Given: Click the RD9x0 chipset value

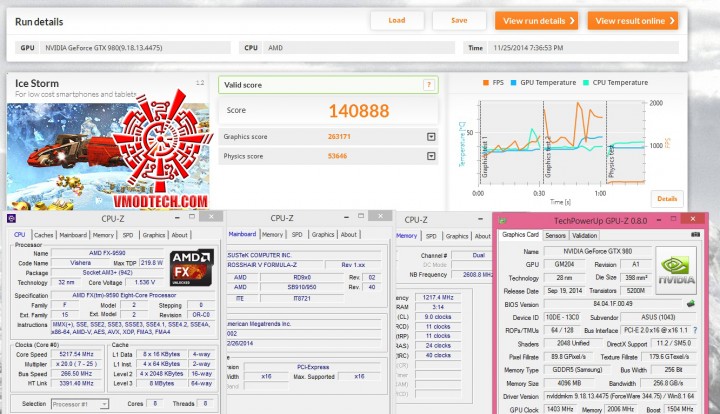Looking at the screenshot, I should point(302,277).
